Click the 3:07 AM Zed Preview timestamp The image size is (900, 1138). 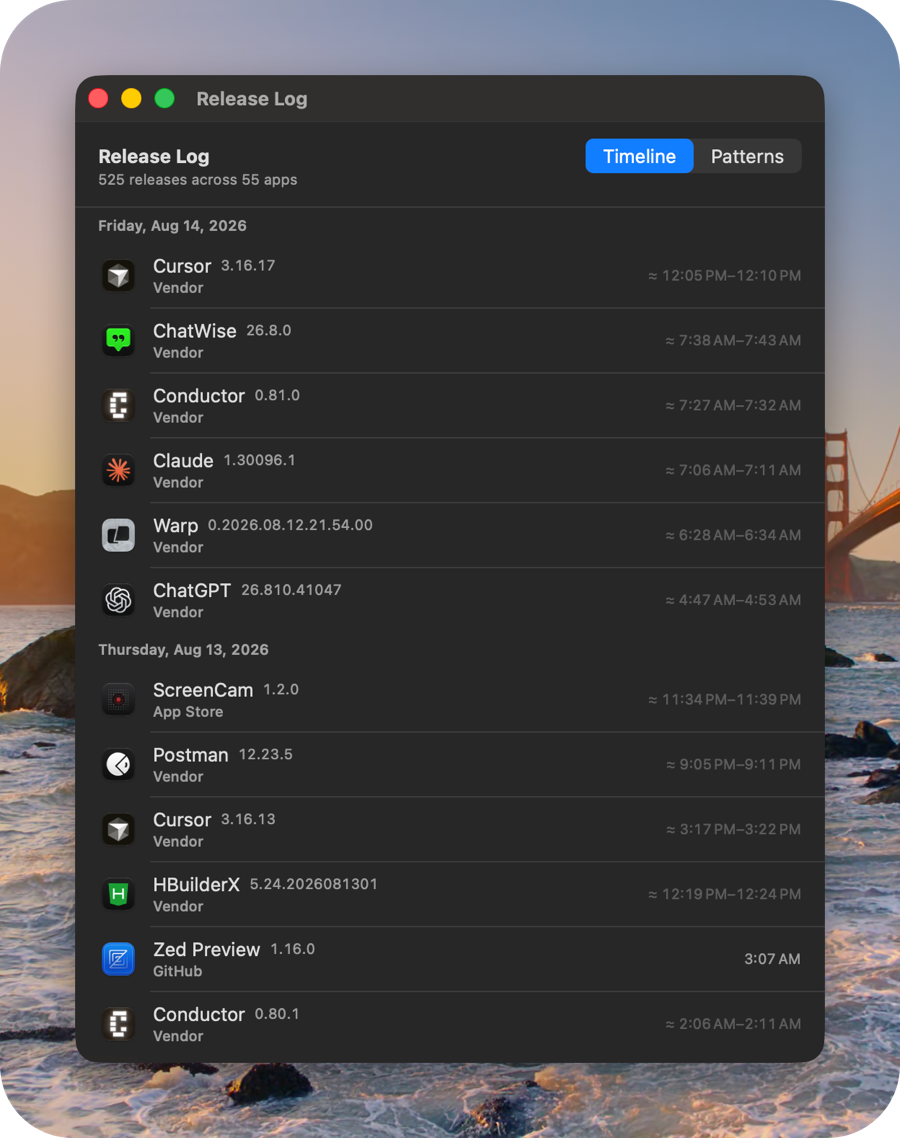point(772,959)
